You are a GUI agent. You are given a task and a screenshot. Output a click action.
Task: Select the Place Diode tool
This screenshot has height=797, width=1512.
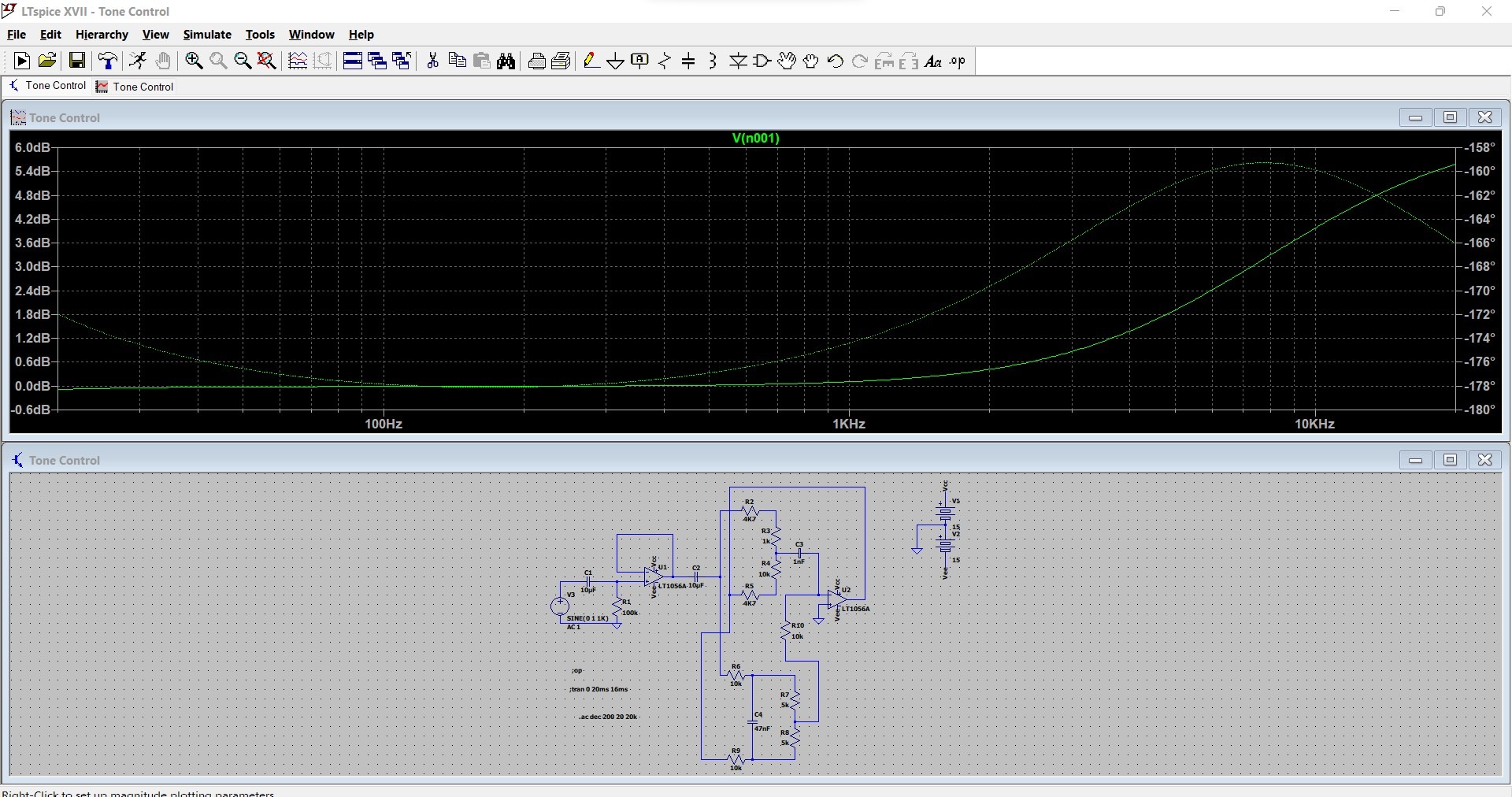738,61
